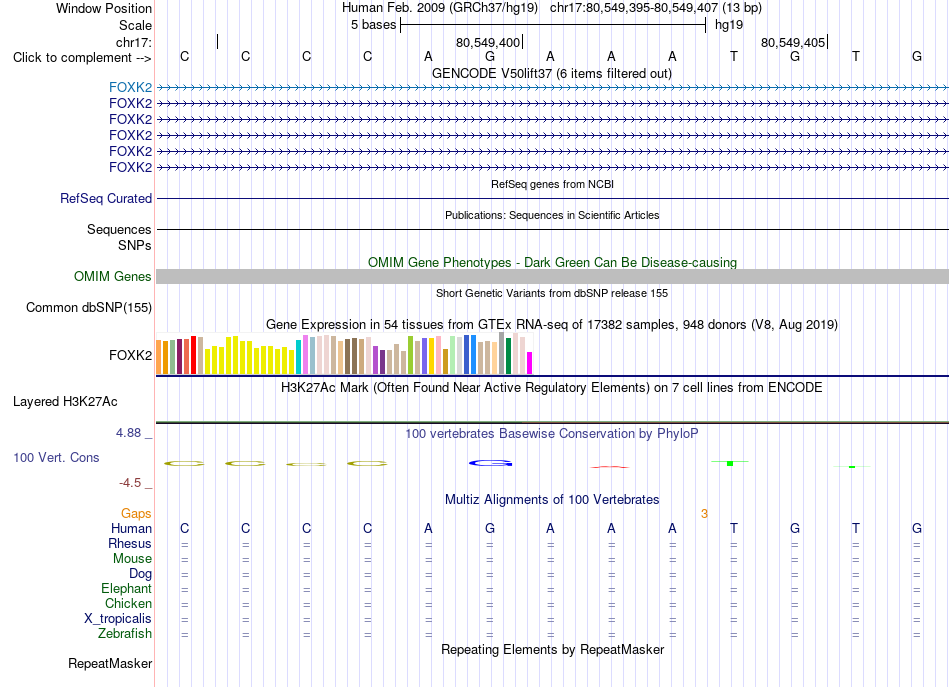Click '100 vertebrates Basewise Conservation by PhyloP' title
Screen dimensions: 950x687
[x=552, y=434]
